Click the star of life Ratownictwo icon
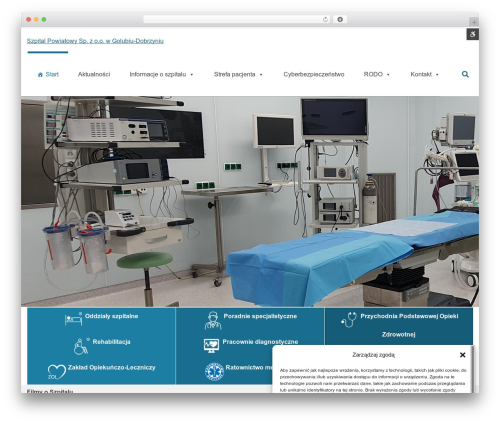The image size is (500, 423). (214, 372)
